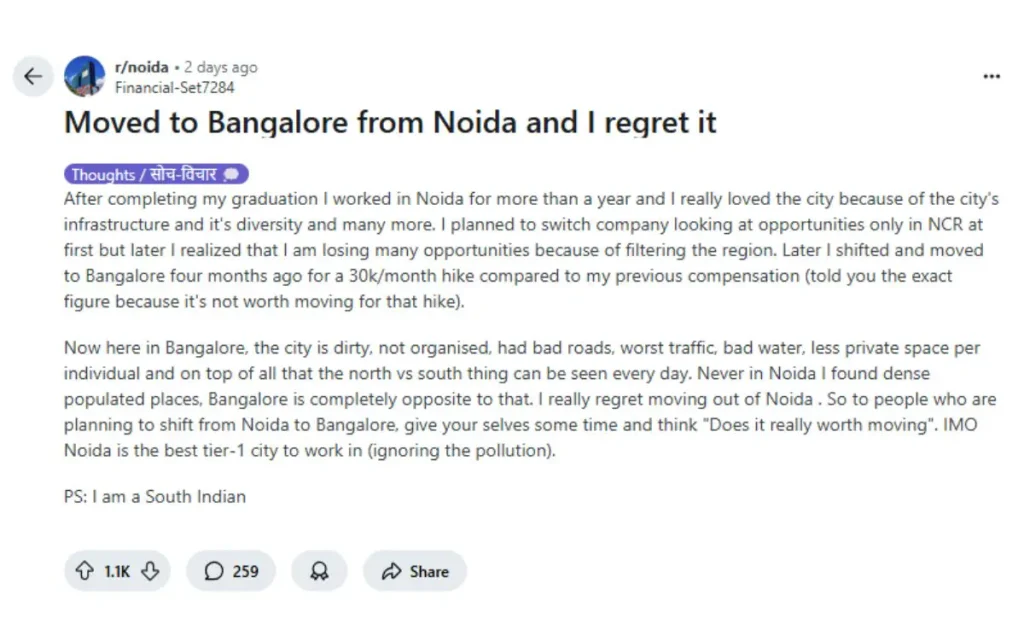Downvote the post
This screenshot has width=1024, height=630.
150,571
